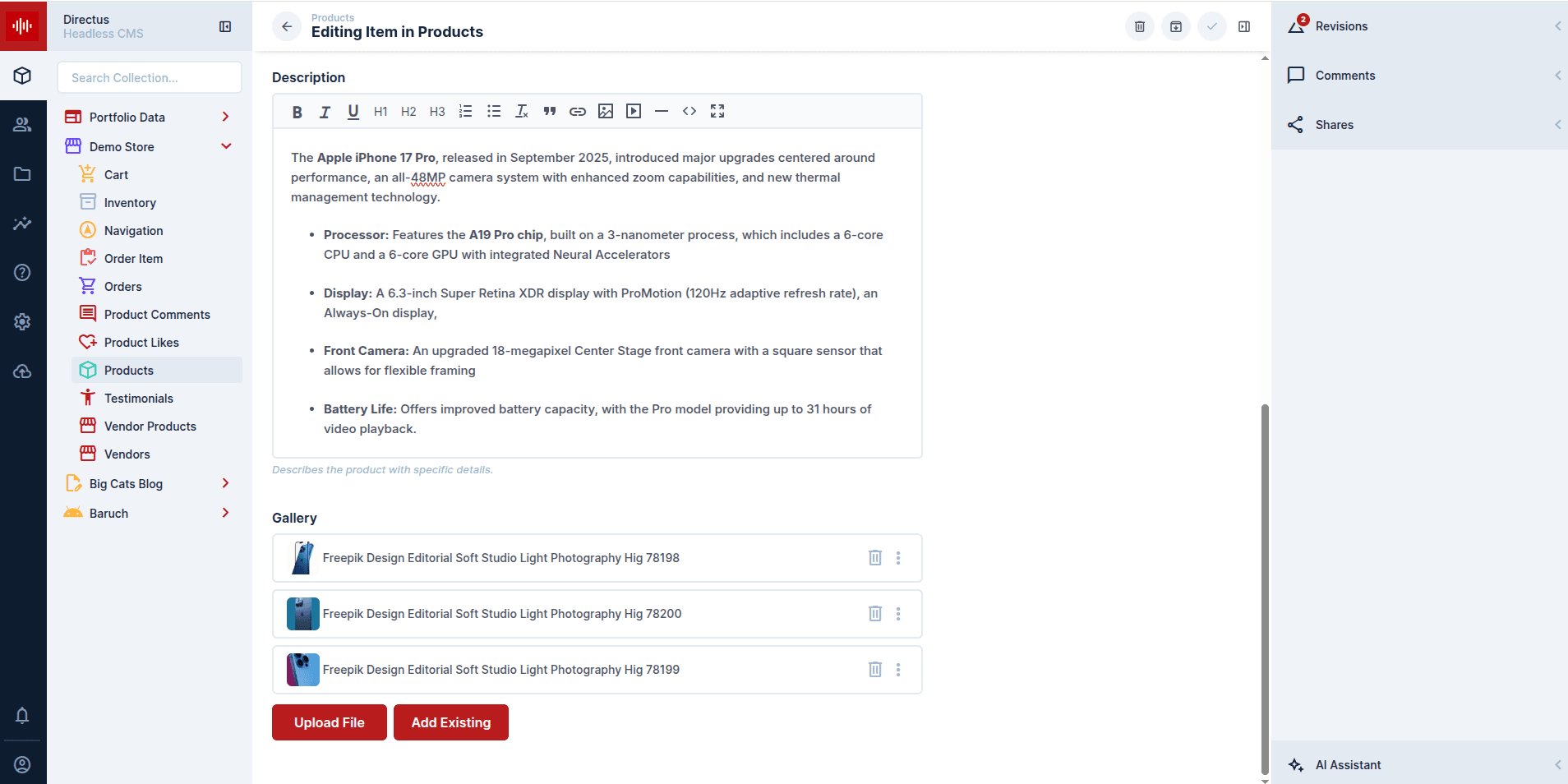
Task: Collapse the navigation sidebar toggle
Action: coord(225,26)
